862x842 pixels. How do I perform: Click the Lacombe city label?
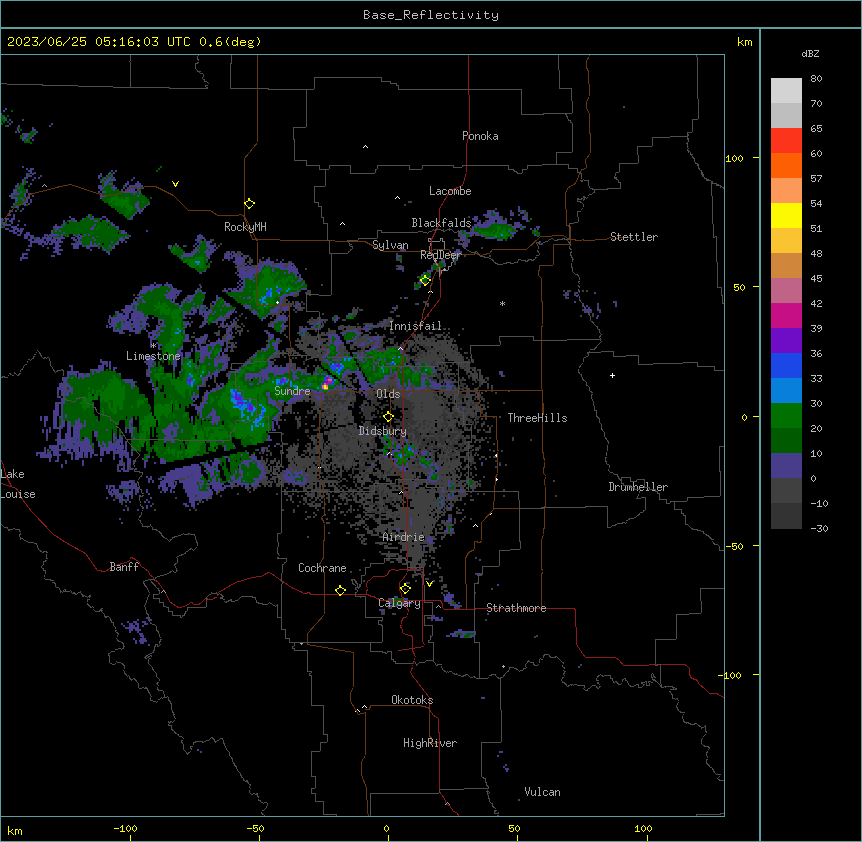point(450,191)
